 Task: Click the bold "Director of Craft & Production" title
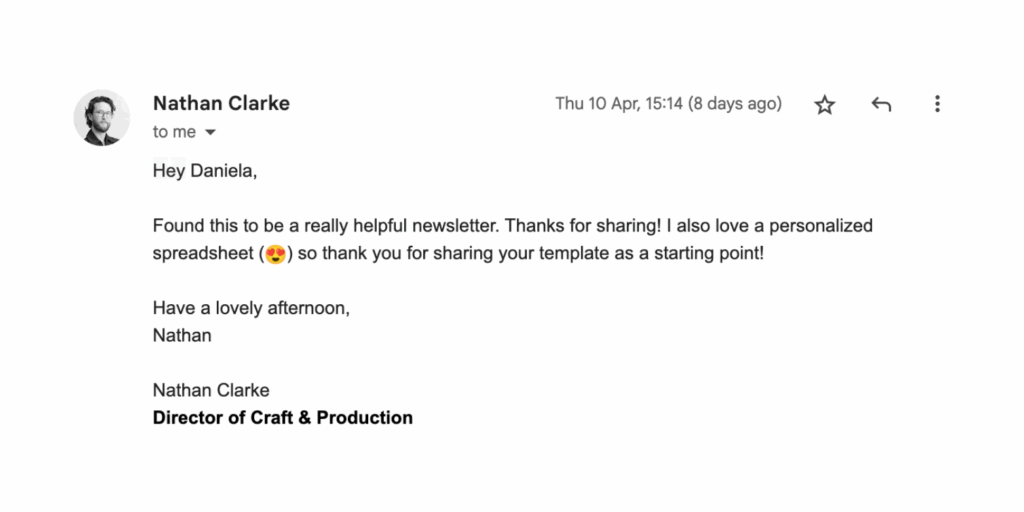[x=283, y=418]
